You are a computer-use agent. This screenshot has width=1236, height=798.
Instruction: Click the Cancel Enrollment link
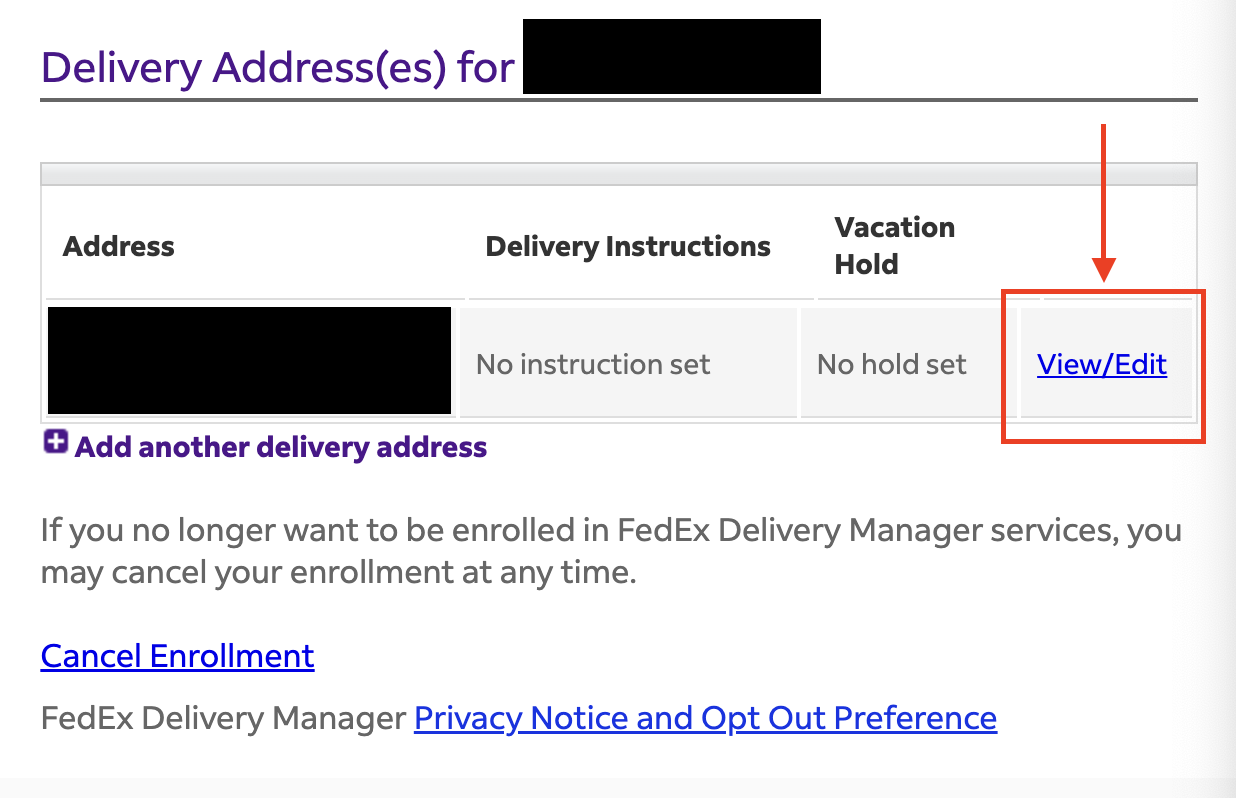tap(178, 656)
